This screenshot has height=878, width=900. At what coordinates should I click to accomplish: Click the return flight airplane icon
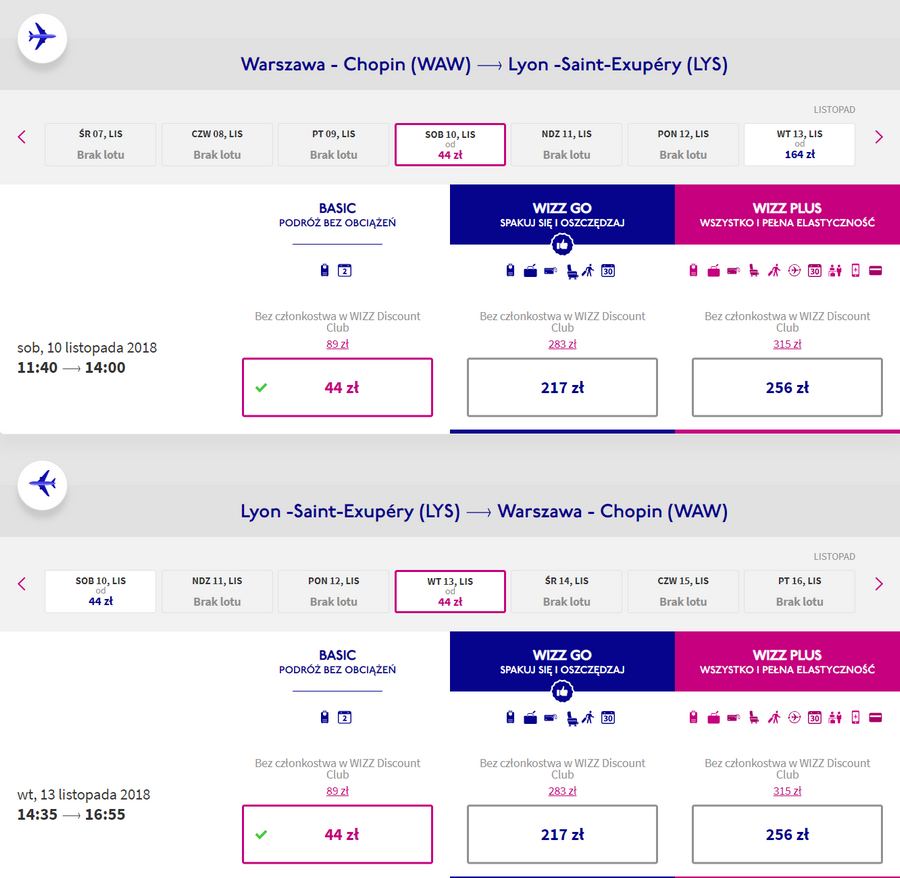(42, 485)
